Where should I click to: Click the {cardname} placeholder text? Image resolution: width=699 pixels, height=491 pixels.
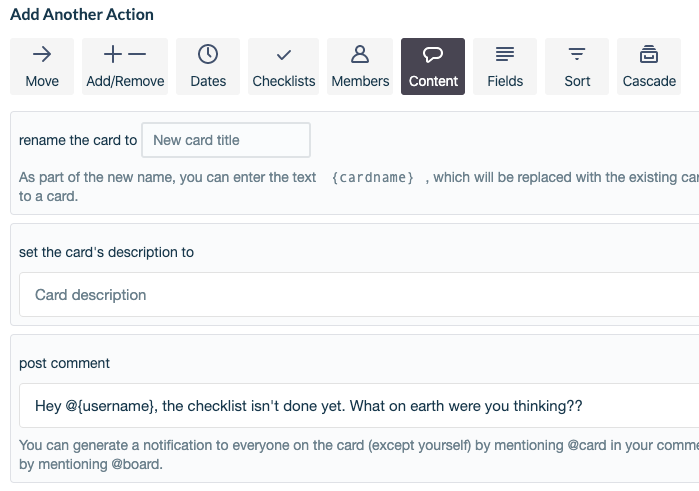click(x=373, y=177)
